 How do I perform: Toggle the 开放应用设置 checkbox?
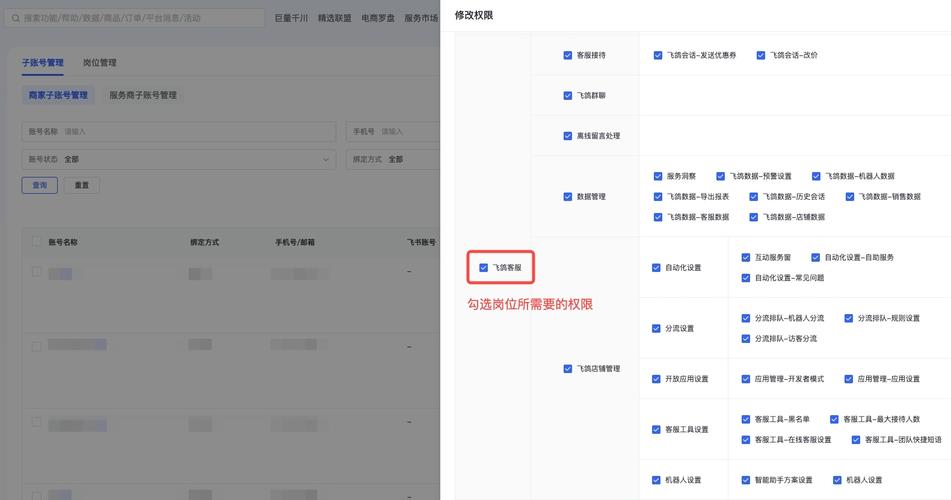[656, 379]
